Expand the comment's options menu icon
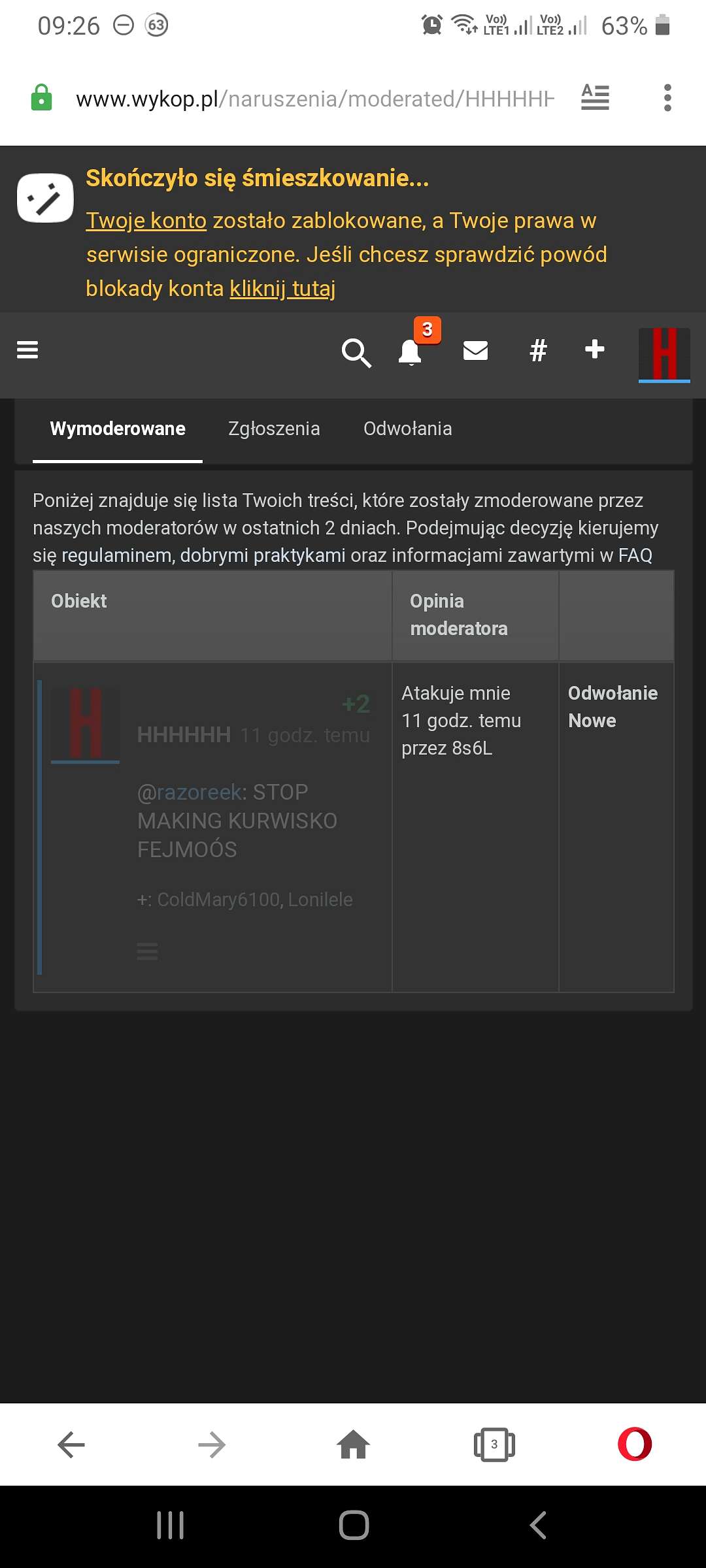 (x=148, y=951)
